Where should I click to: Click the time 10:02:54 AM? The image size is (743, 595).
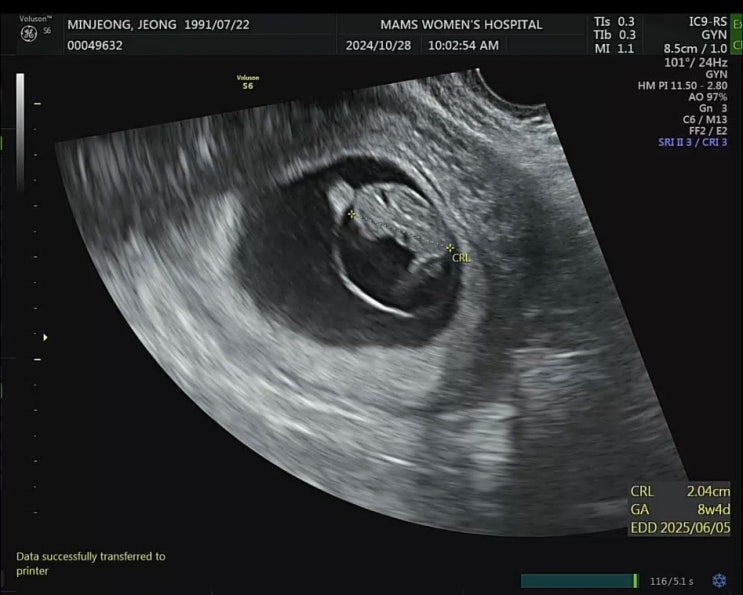pos(463,45)
